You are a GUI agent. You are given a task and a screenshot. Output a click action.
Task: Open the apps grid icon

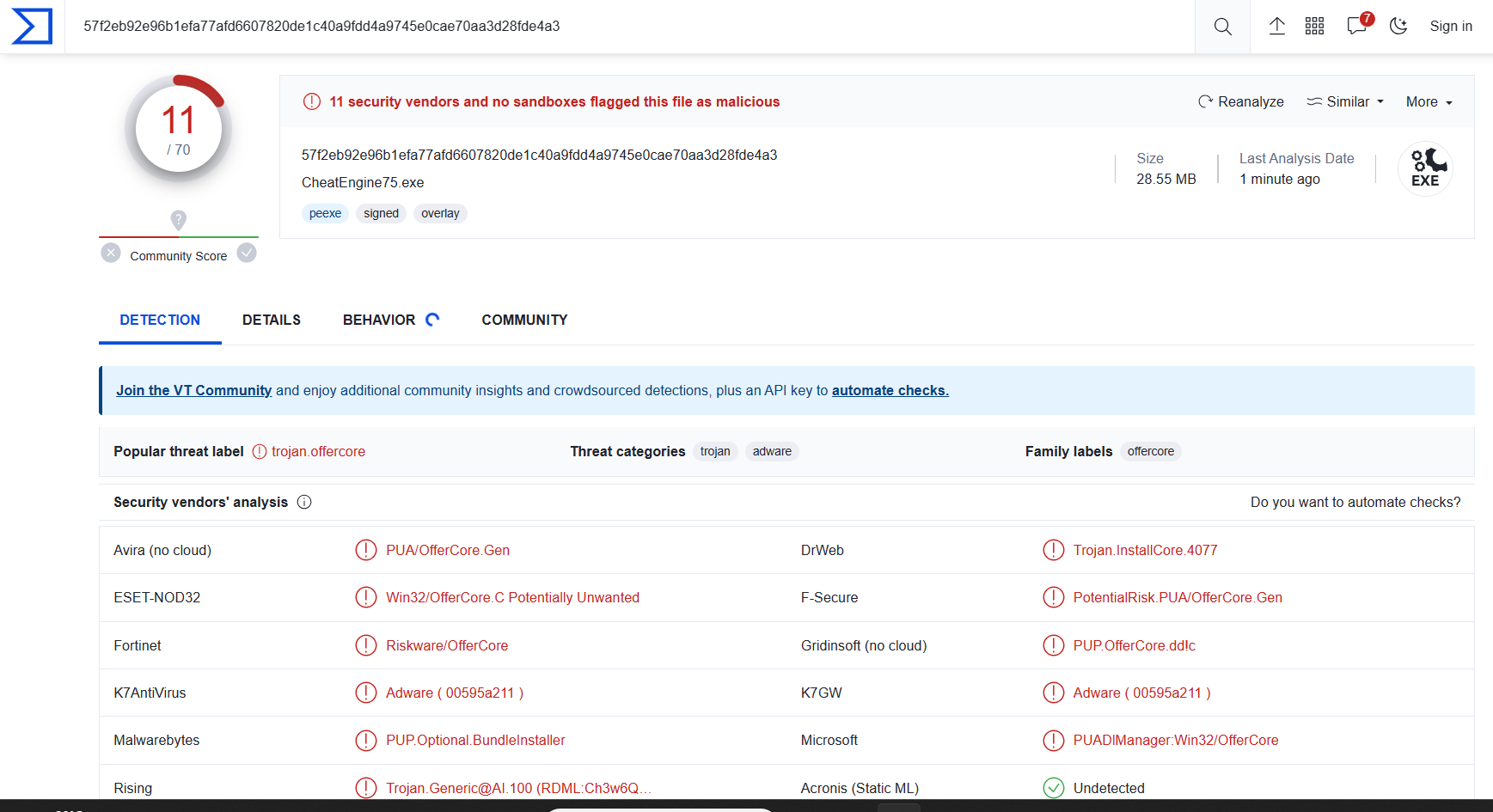1314,26
